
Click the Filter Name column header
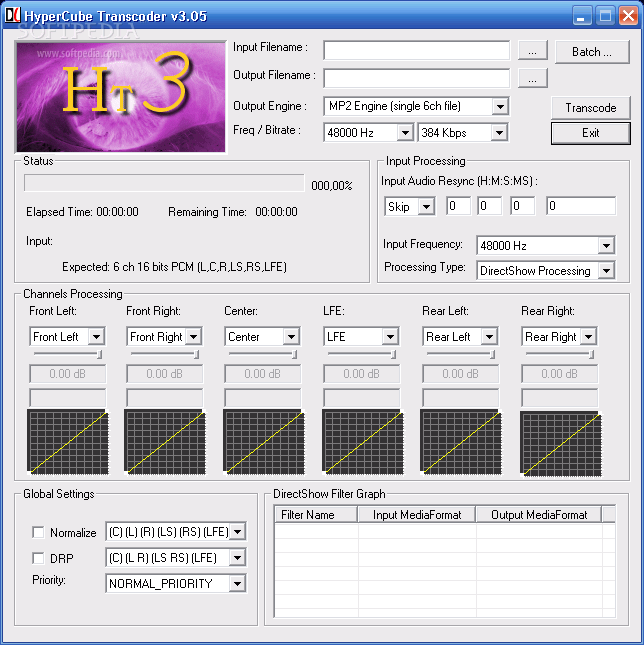(x=316, y=515)
